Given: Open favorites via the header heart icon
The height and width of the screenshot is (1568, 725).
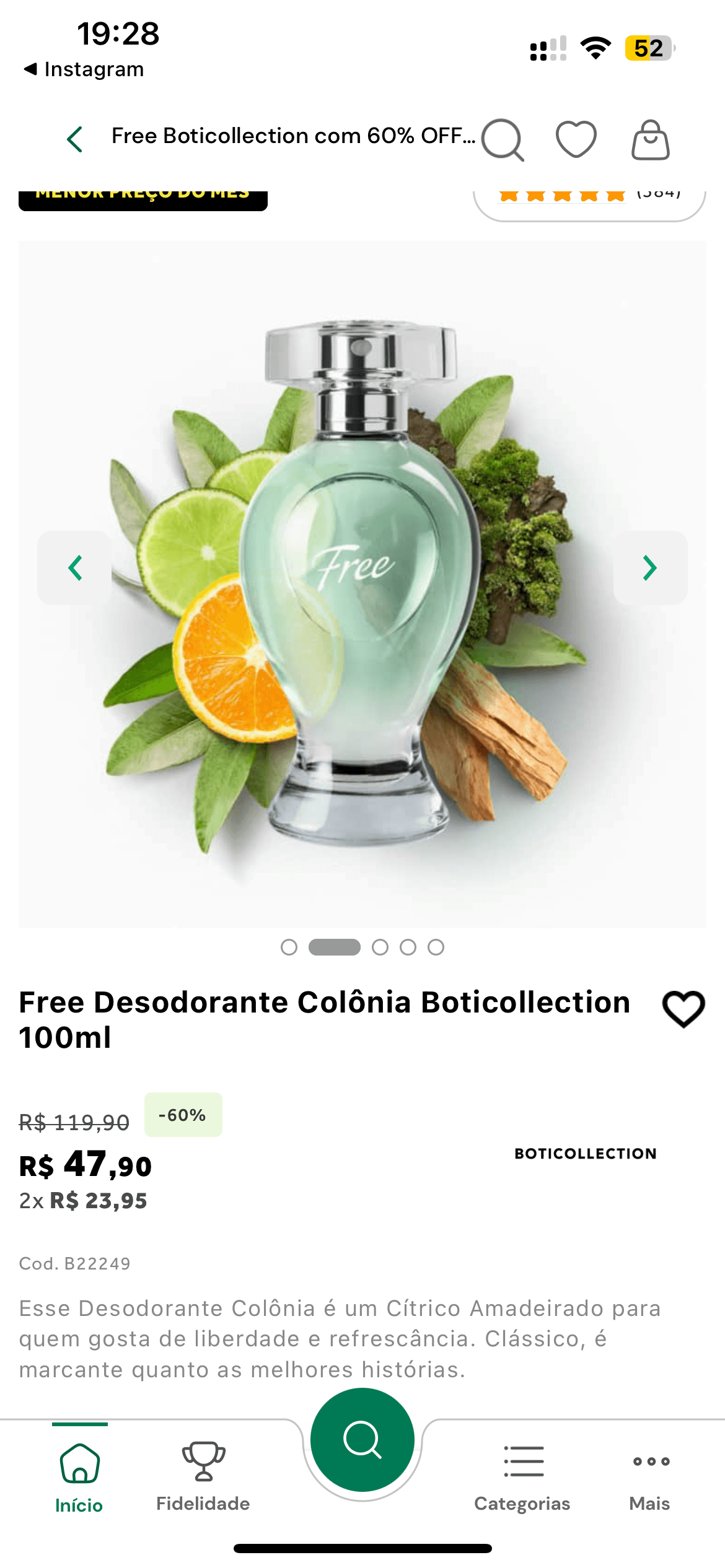Looking at the screenshot, I should 576,139.
